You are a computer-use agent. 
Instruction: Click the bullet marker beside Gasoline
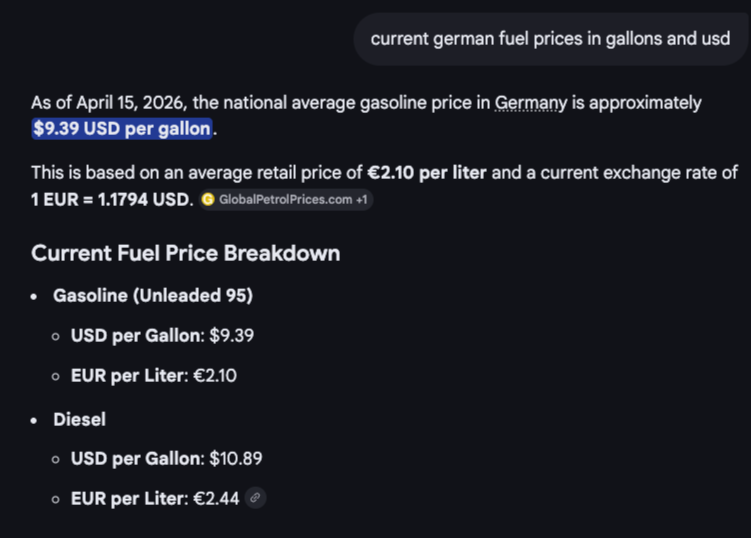point(34,297)
